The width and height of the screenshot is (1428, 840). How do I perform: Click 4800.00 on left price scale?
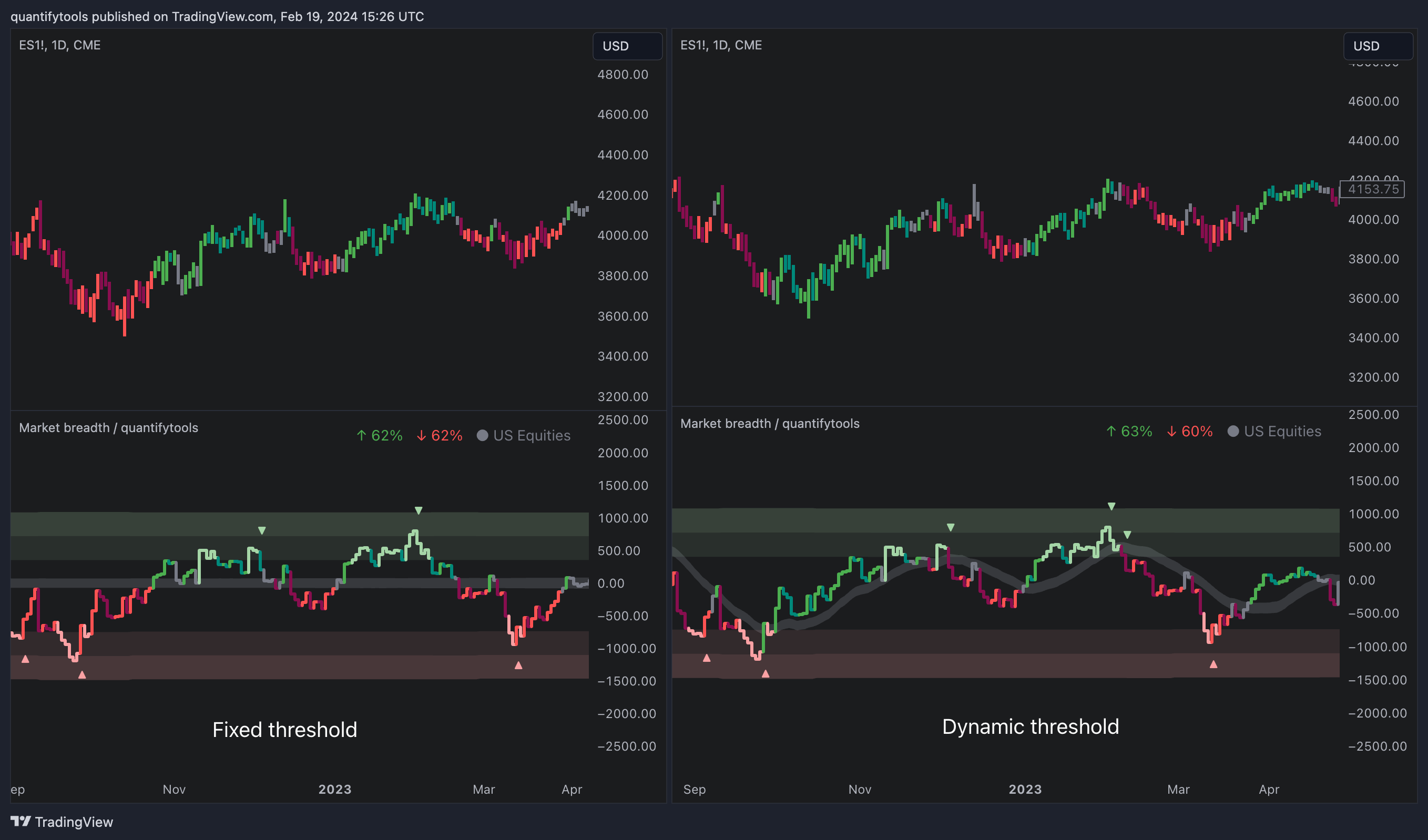pos(623,74)
